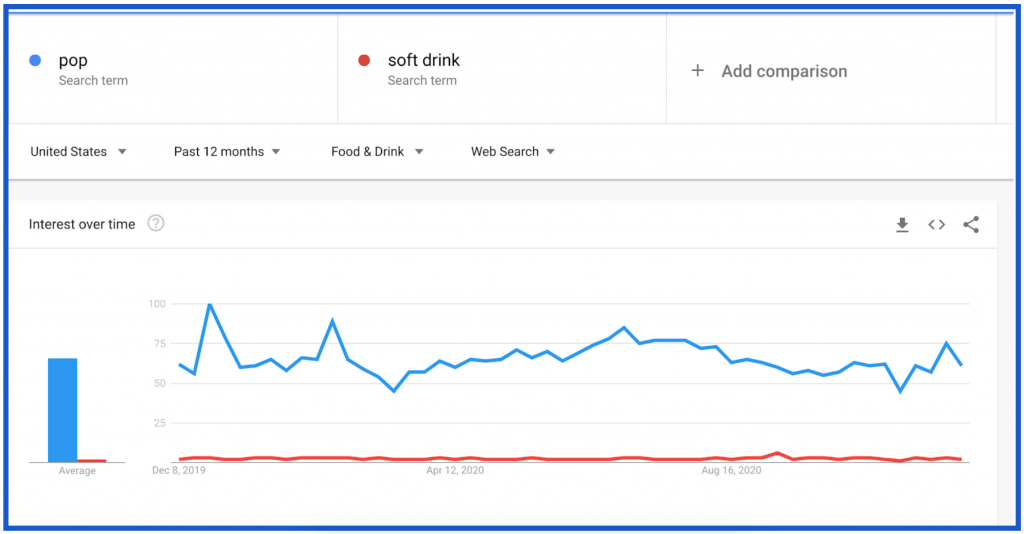Click the Dec 8, 2019 axis label
Image resolution: width=1024 pixels, height=534 pixels.
pyautogui.click(x=177, y=469)
